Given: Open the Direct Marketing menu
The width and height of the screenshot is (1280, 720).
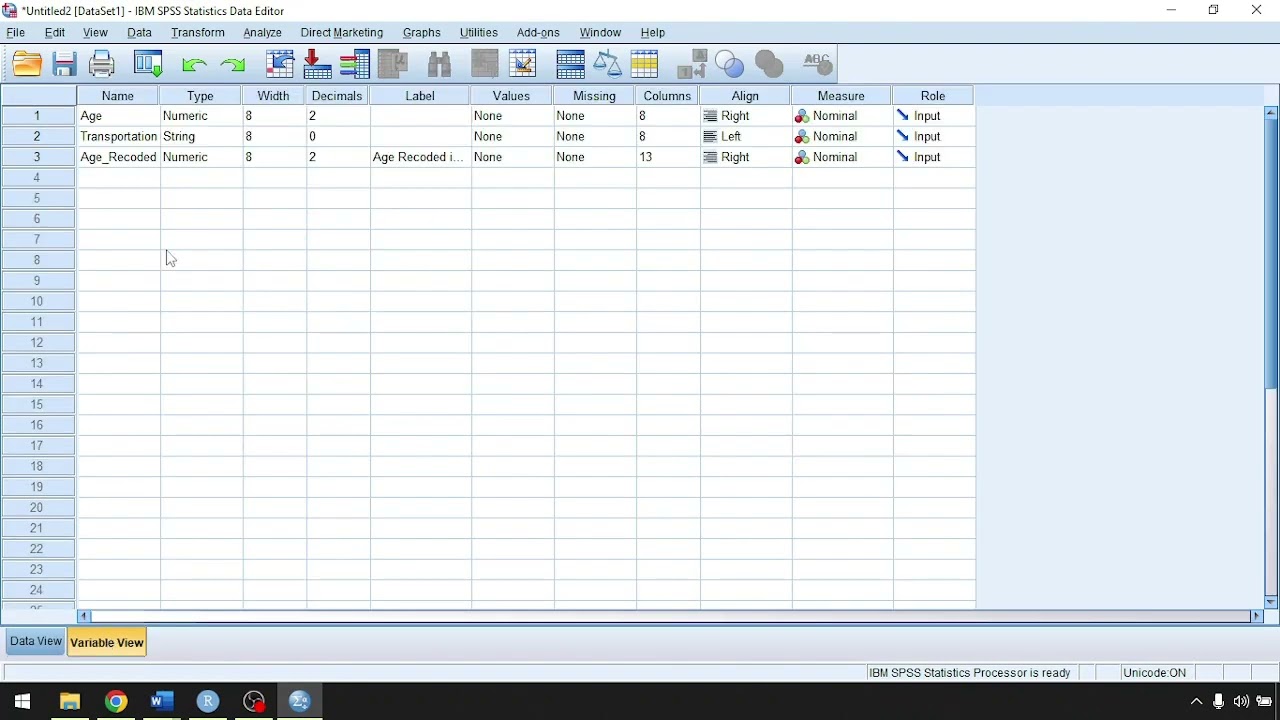Looking at the screenshot, I should pos(342,33).
